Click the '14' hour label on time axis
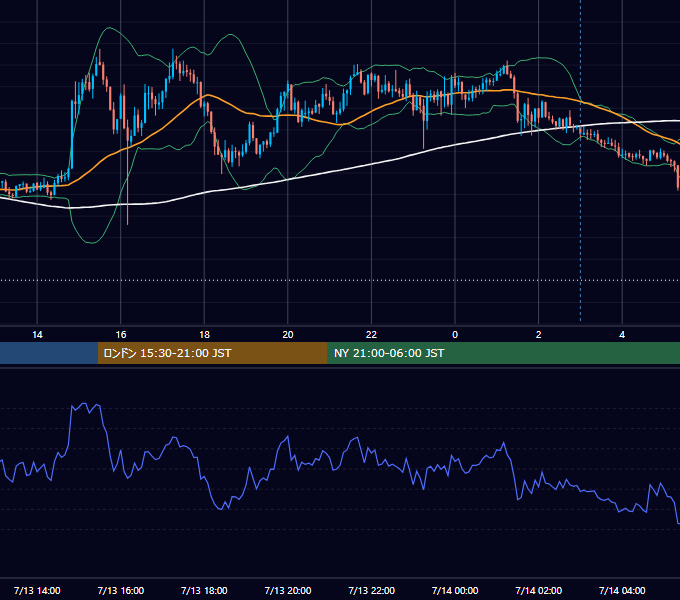 point(37,335)
